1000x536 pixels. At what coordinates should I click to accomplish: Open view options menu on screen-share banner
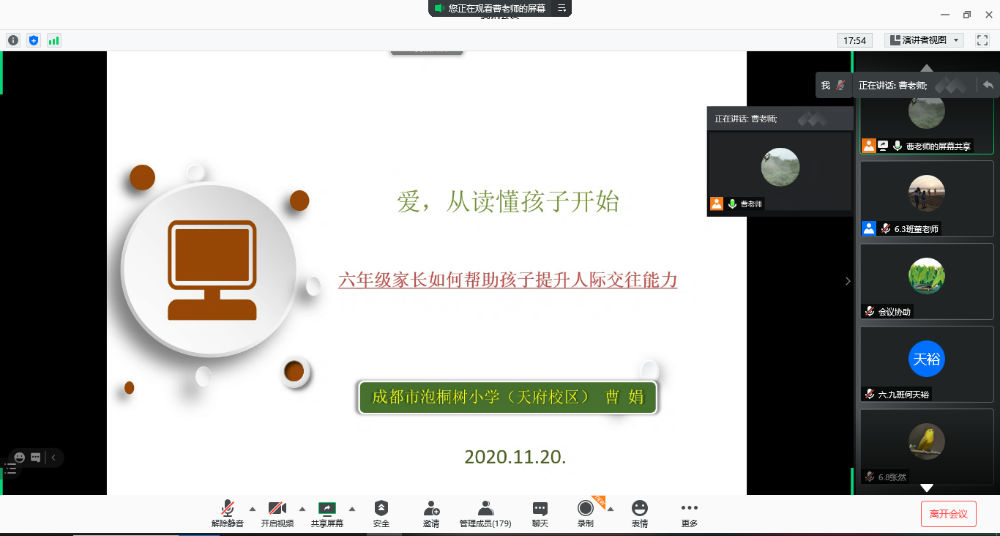click(562, 8)
